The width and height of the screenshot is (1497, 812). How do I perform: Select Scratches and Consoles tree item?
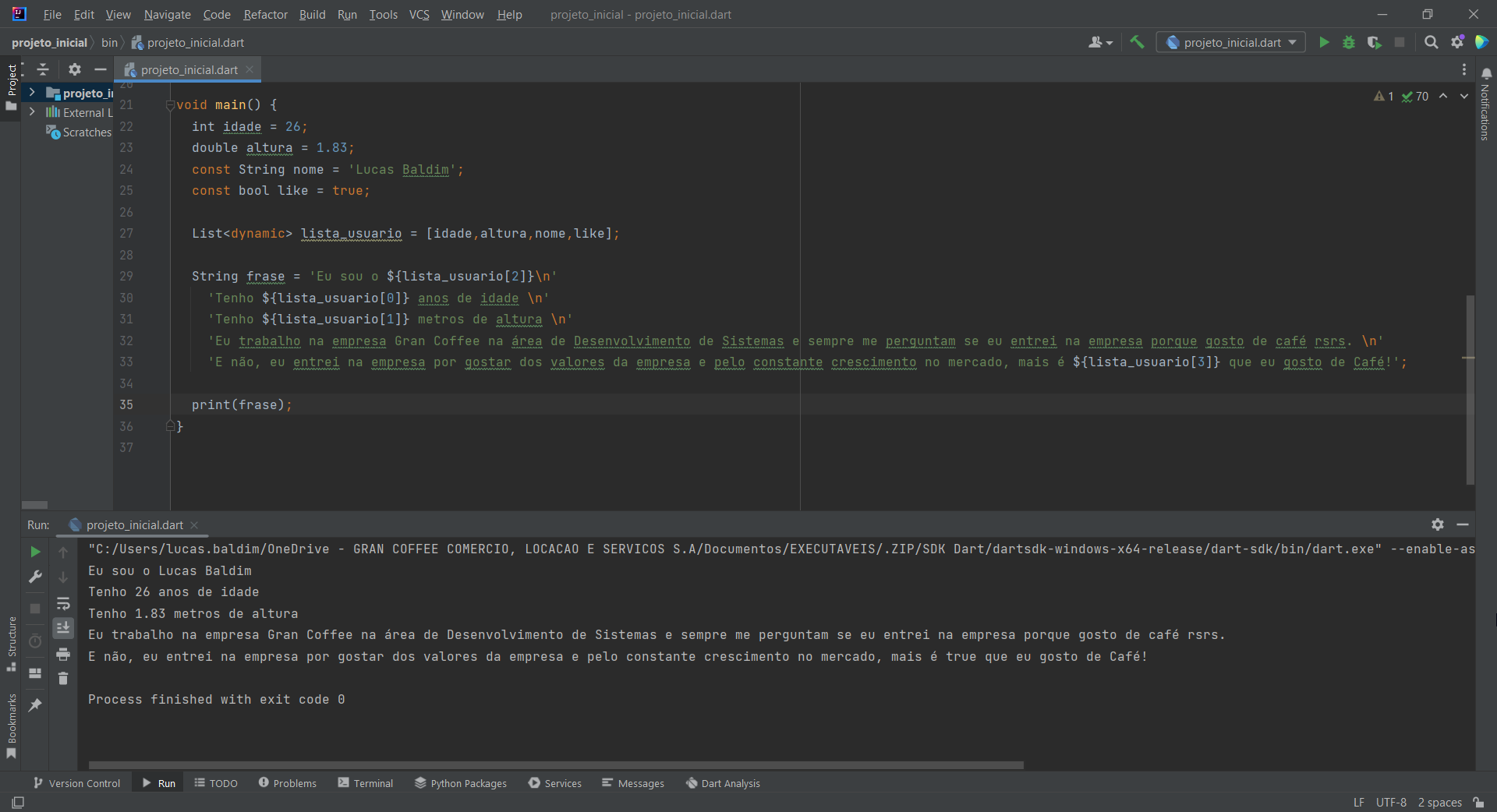pos(79,132)
